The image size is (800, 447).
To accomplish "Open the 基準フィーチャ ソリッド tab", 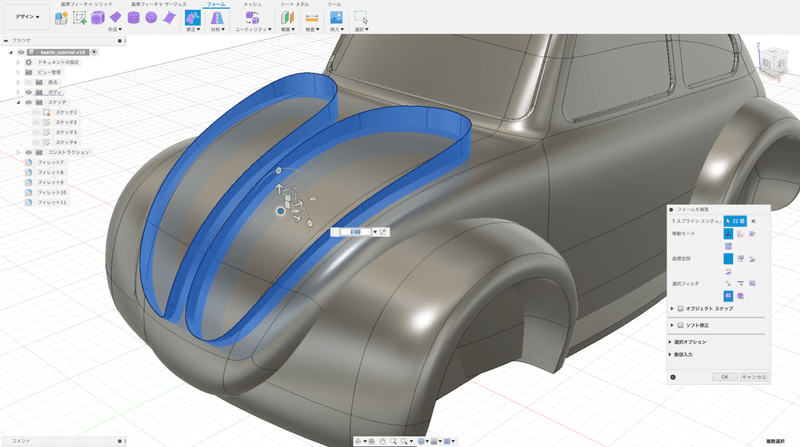I will click(x=87, y=4).
